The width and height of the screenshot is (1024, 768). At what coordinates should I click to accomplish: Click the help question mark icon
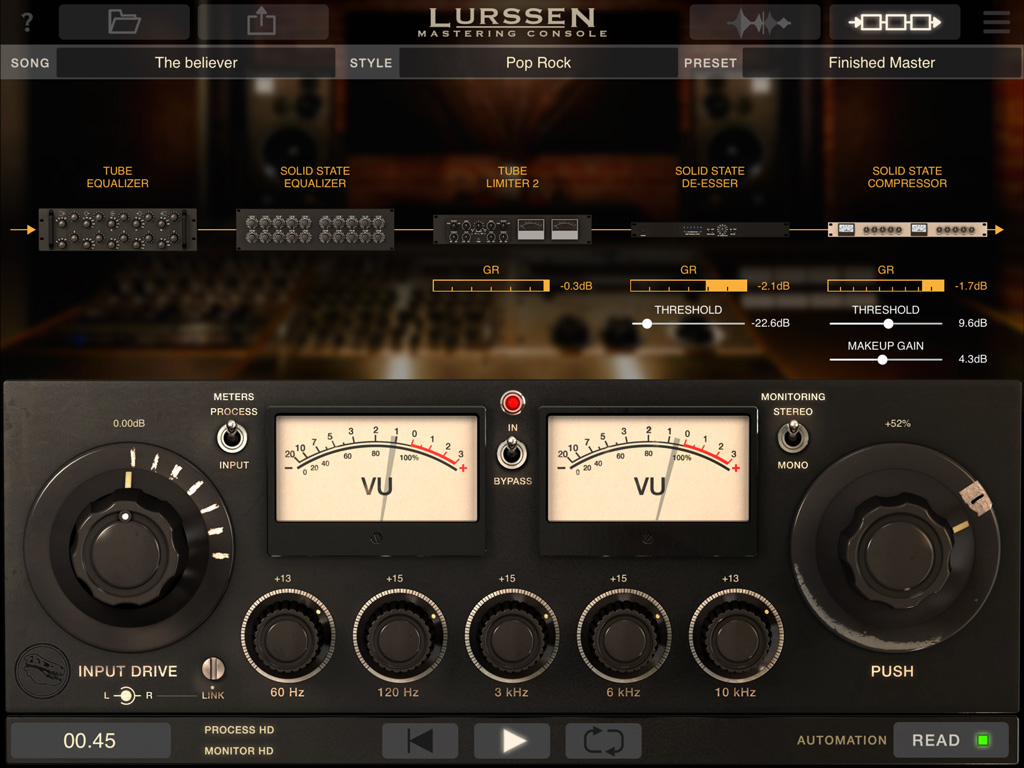(x=27, y=21)
